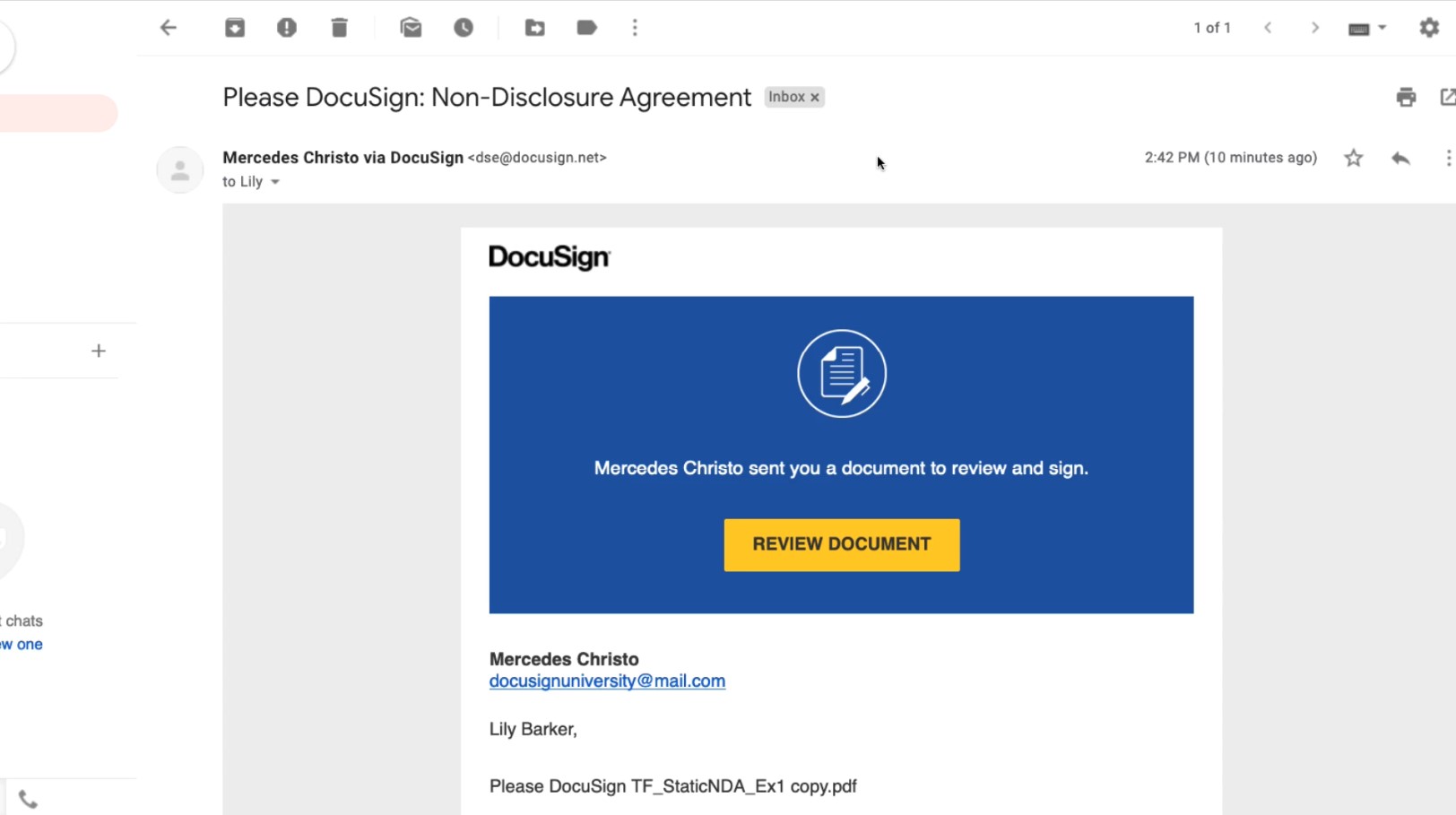Open the Labels tag icon

pos(587,28)
